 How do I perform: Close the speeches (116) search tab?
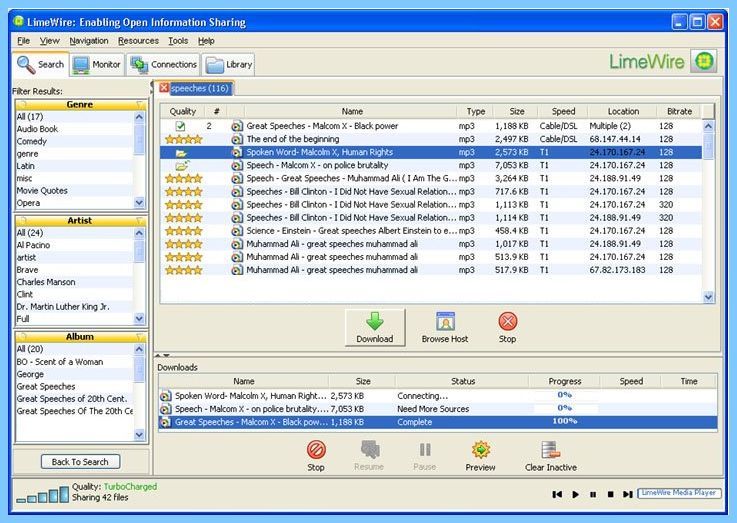point(164,88)
